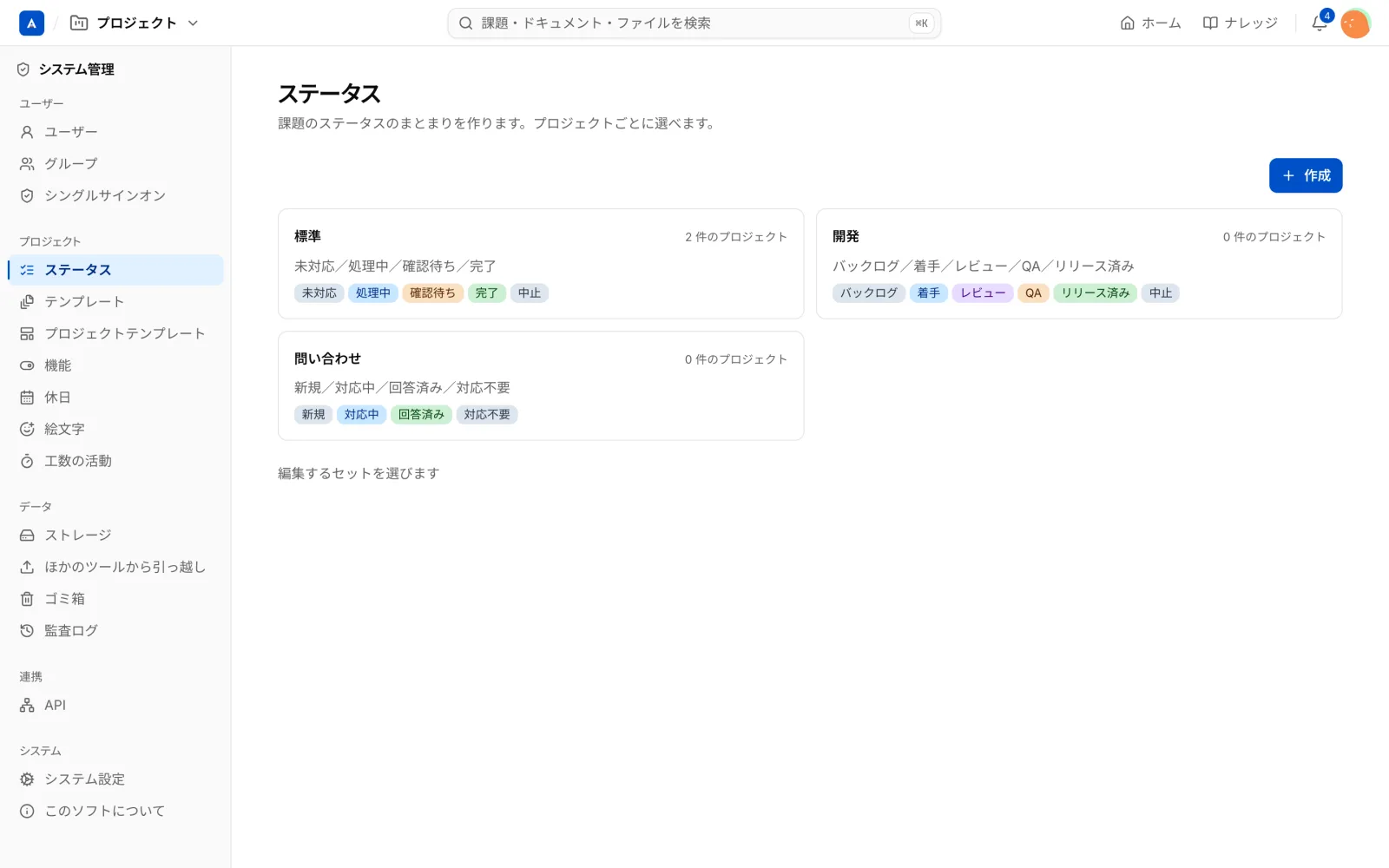Select the 標準 status set card

pyautogui.click(x=541, y=264)
